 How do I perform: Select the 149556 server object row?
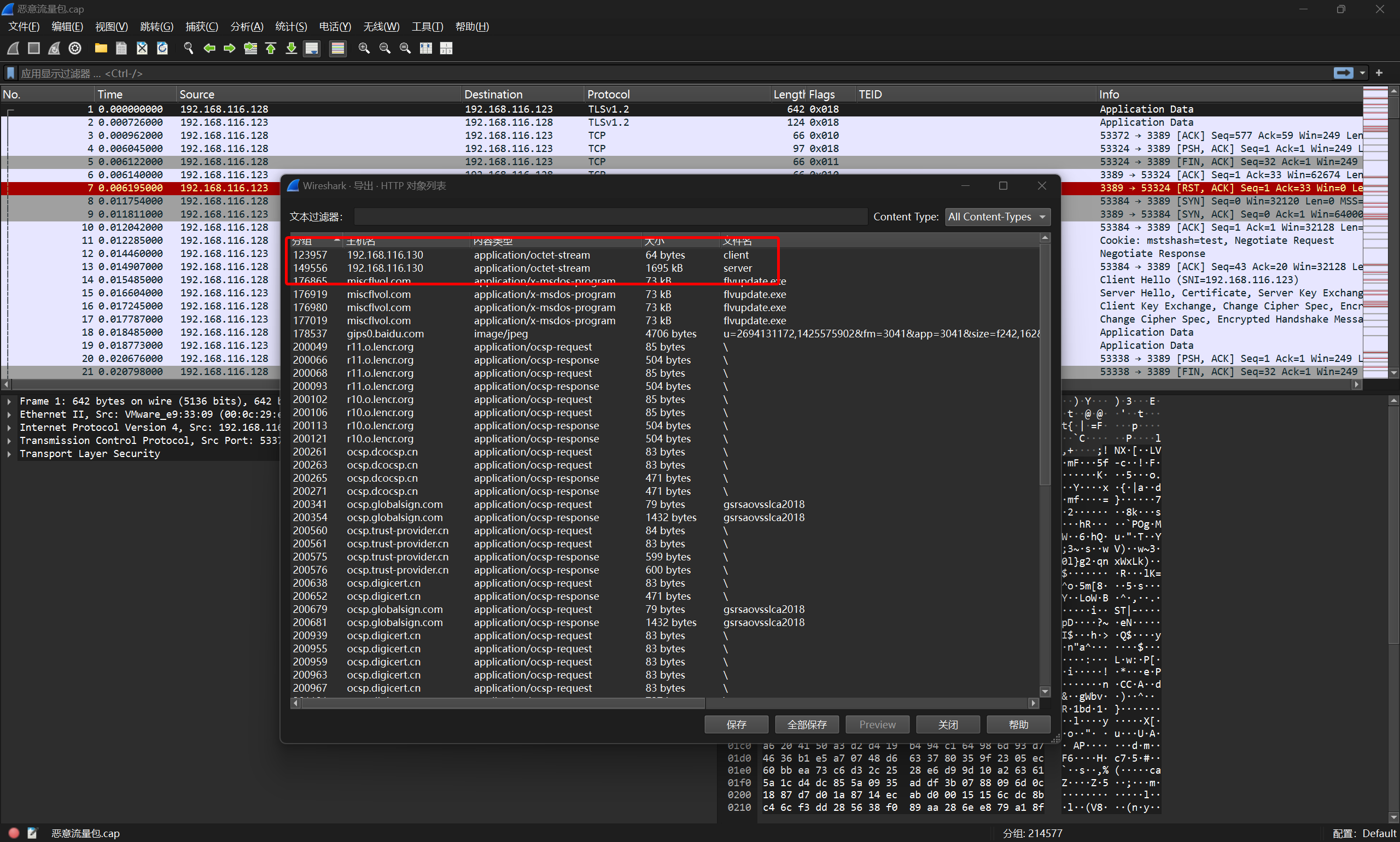664,268
